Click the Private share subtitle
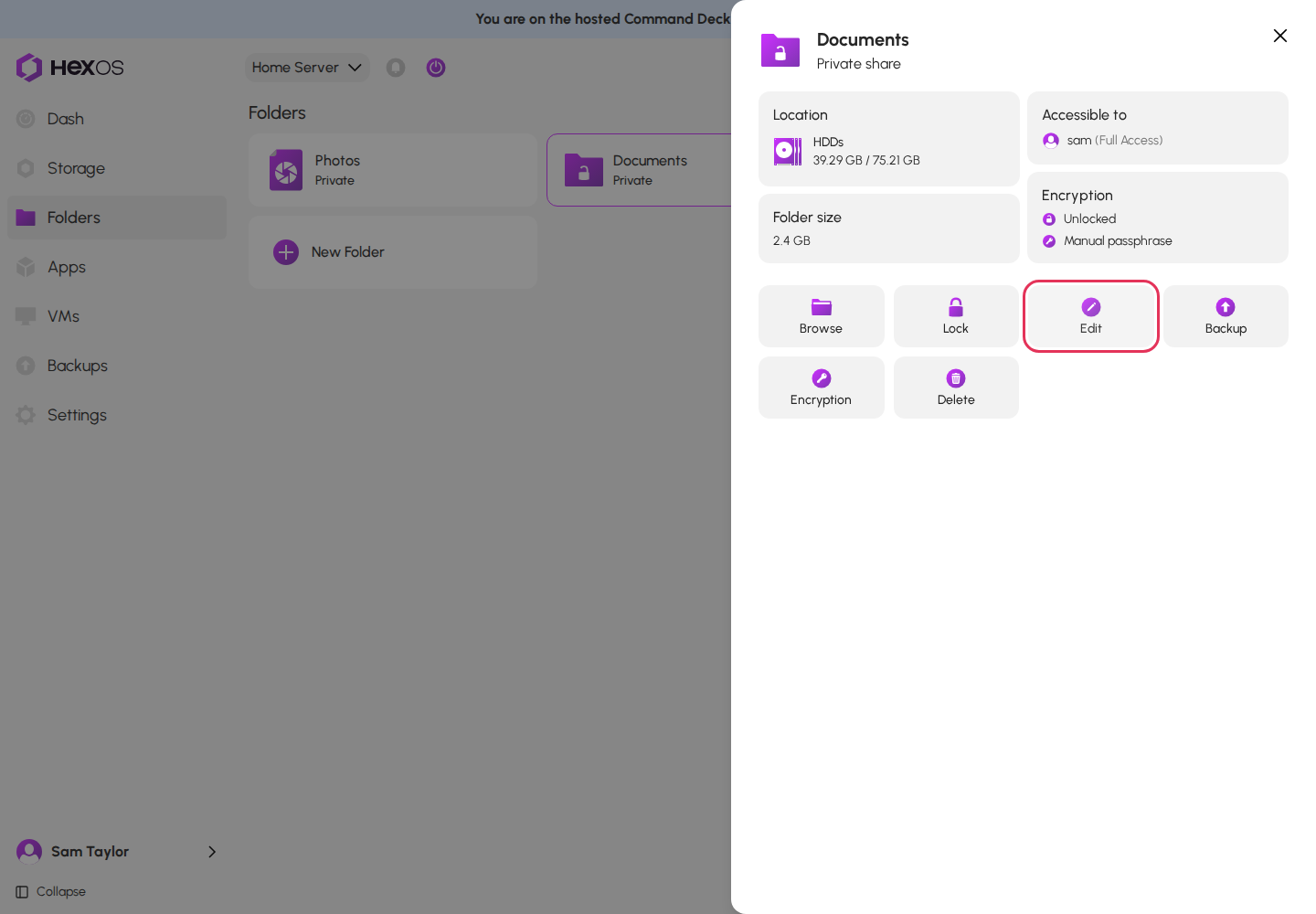This screenshot has width=1316, height=914. (859, 64)
